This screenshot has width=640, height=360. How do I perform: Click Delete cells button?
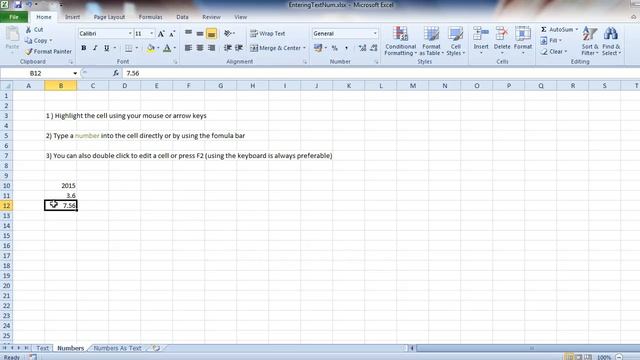pyautogui.click(x=502, y=41)
